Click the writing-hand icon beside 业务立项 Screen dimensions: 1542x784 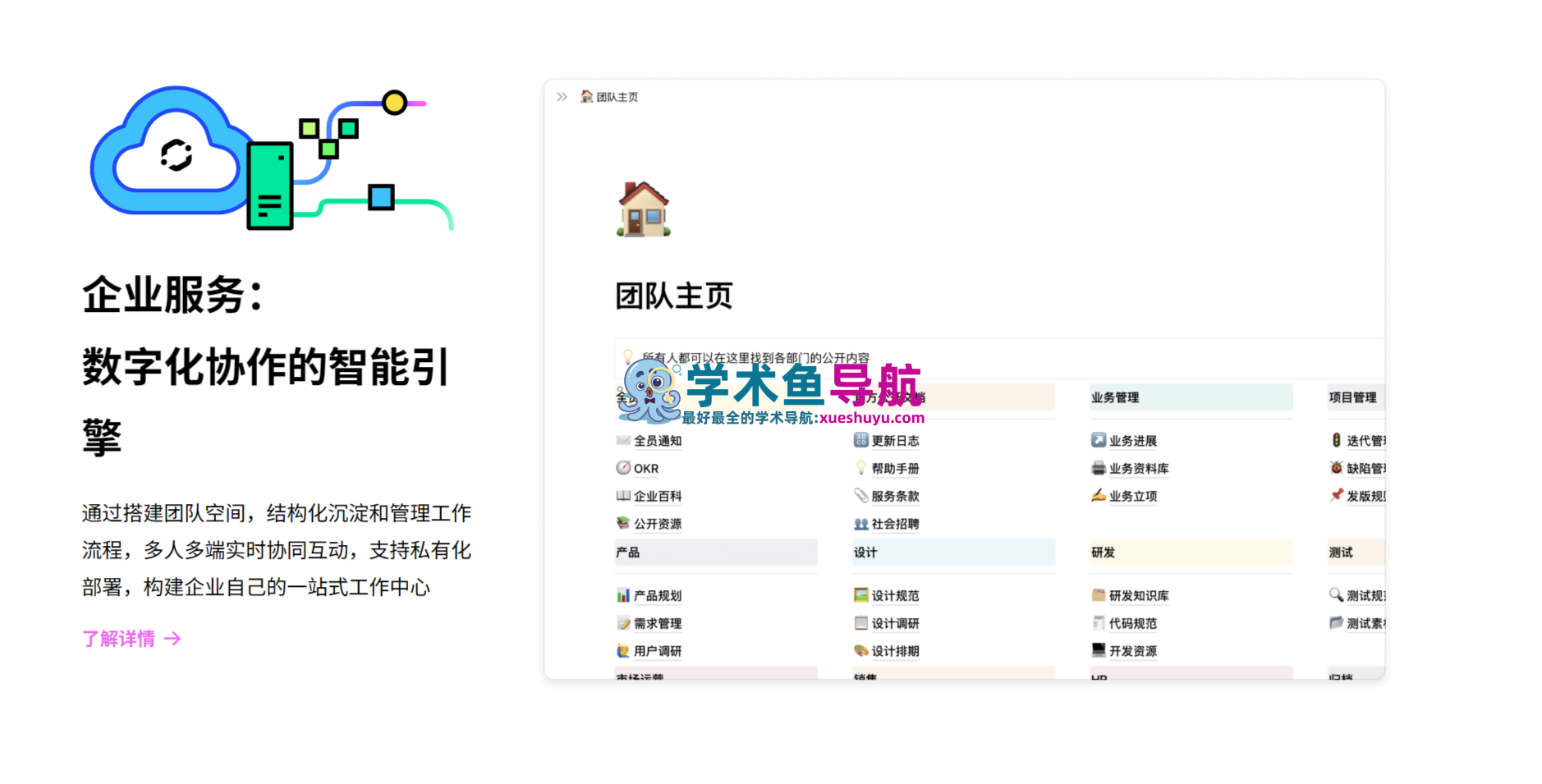point(1098,495)
